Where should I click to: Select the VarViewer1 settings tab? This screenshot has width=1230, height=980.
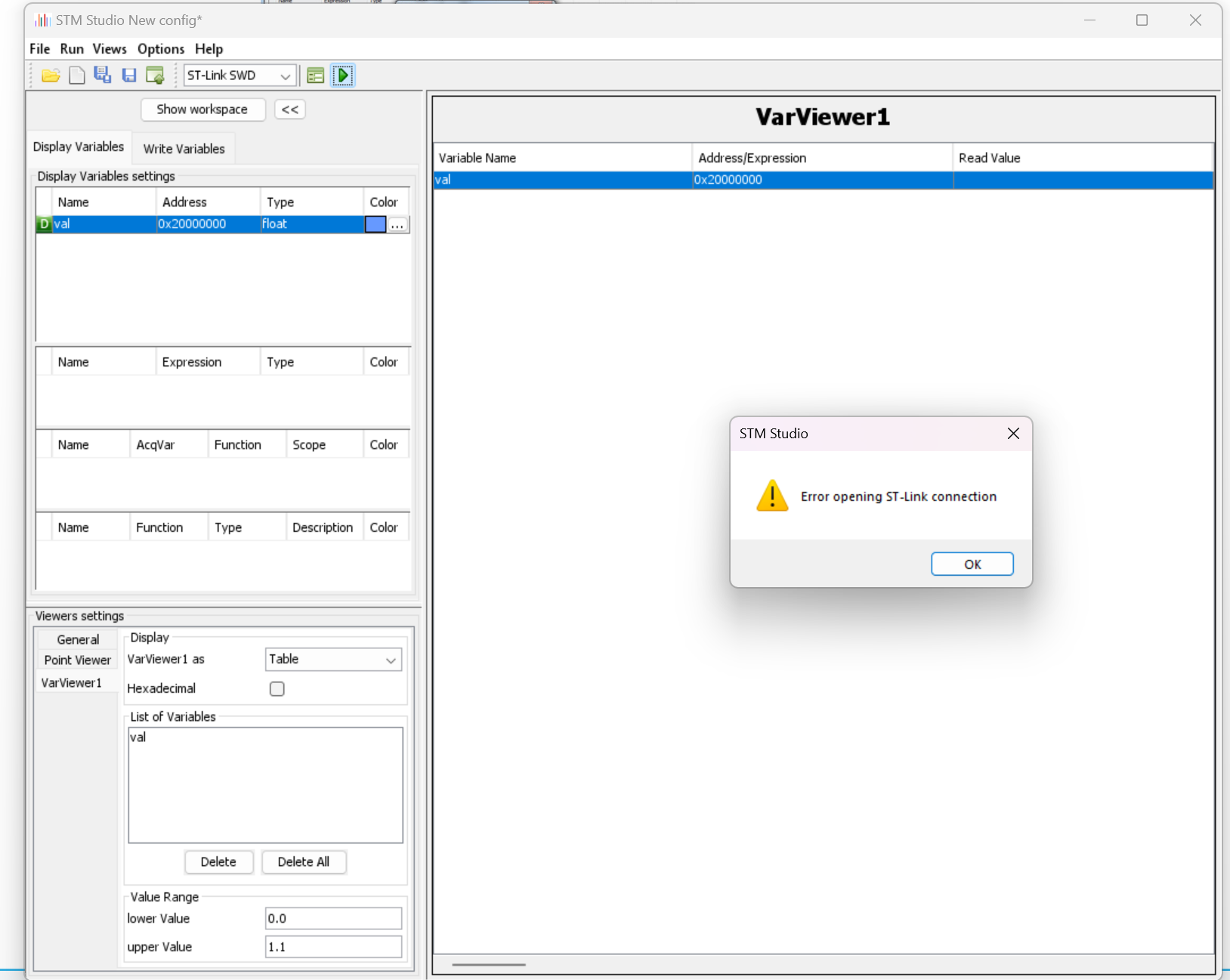pos(71,682)
